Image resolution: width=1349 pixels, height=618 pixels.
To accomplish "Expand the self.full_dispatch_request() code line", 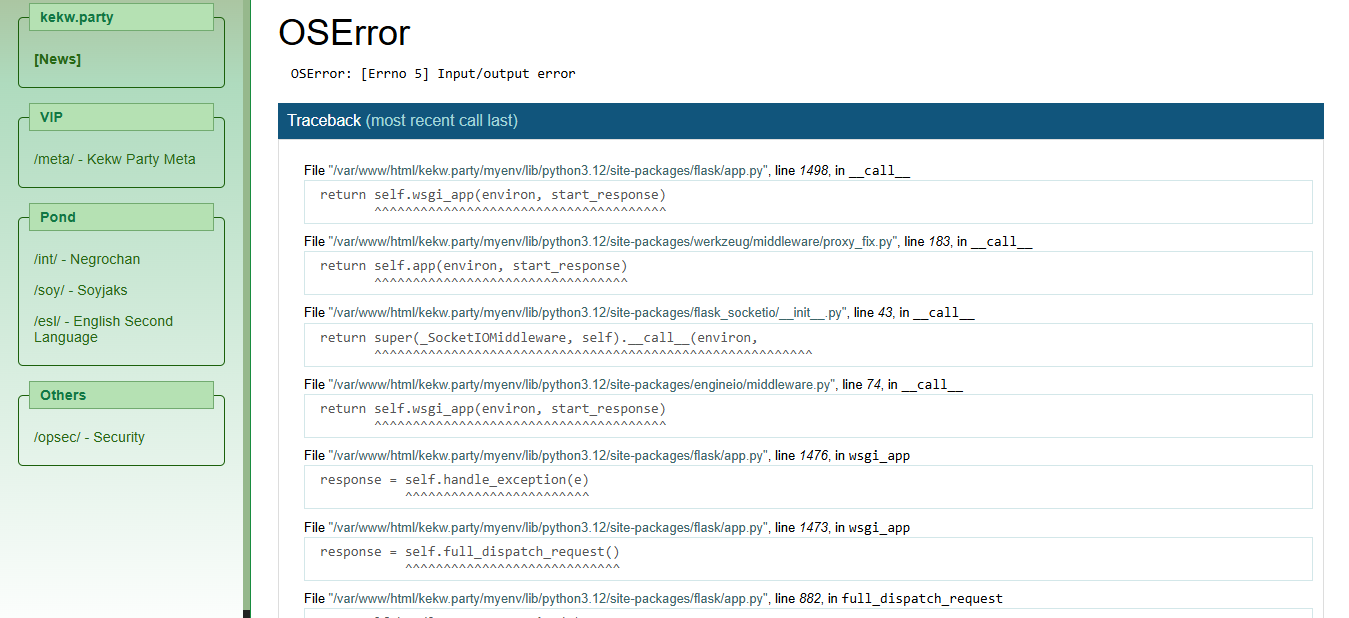I will pos(807,558).
